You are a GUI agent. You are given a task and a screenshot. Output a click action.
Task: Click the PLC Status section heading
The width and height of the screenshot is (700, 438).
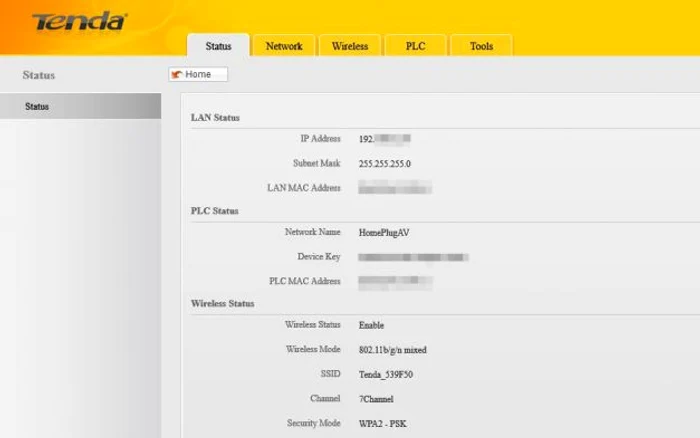[215, 211]
